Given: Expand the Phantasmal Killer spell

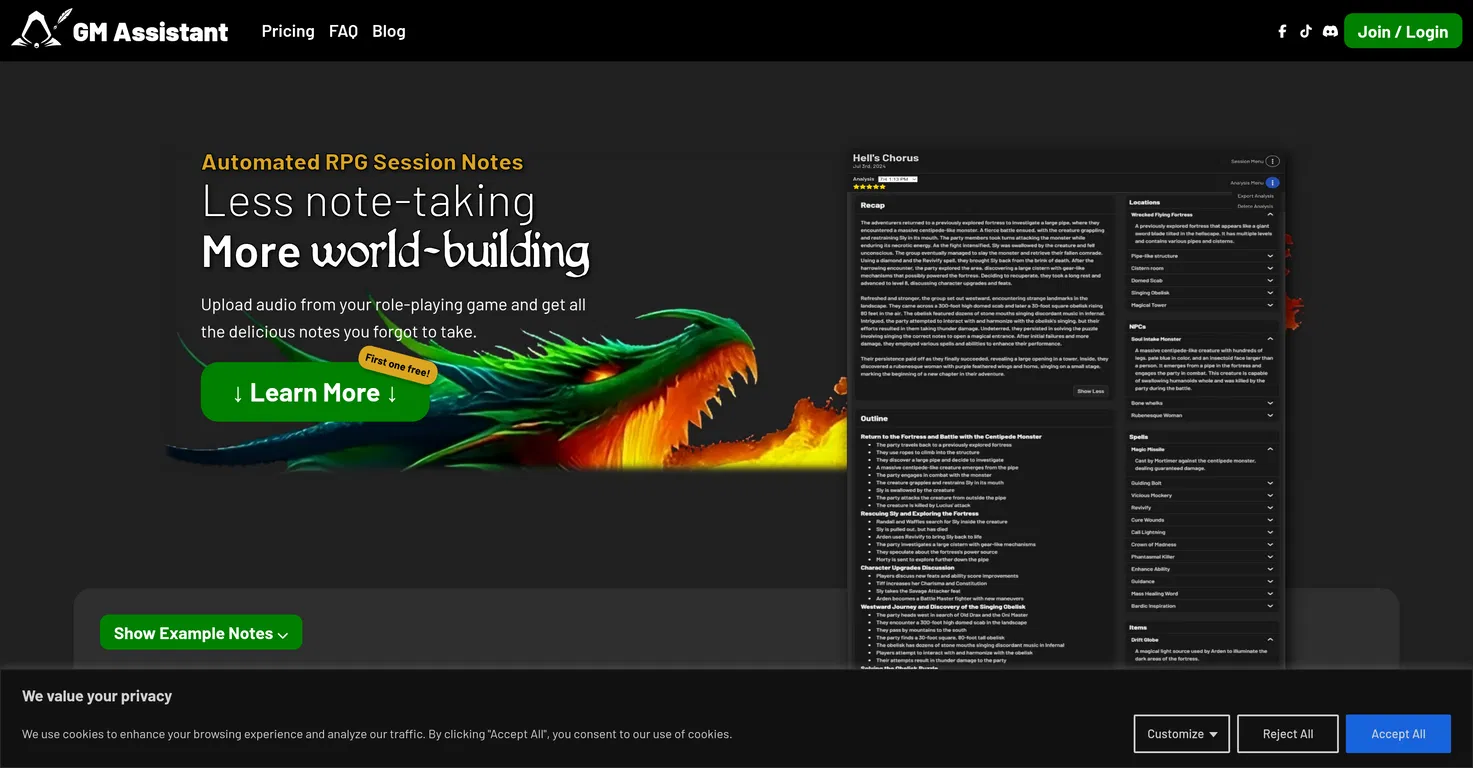Looking at the screenshot, I should pos(1270,557).
